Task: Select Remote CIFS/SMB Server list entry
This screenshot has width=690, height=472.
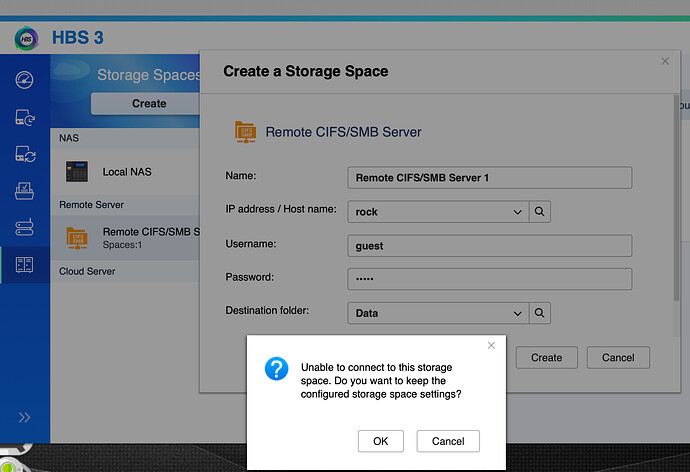Action: pos(125,238)
